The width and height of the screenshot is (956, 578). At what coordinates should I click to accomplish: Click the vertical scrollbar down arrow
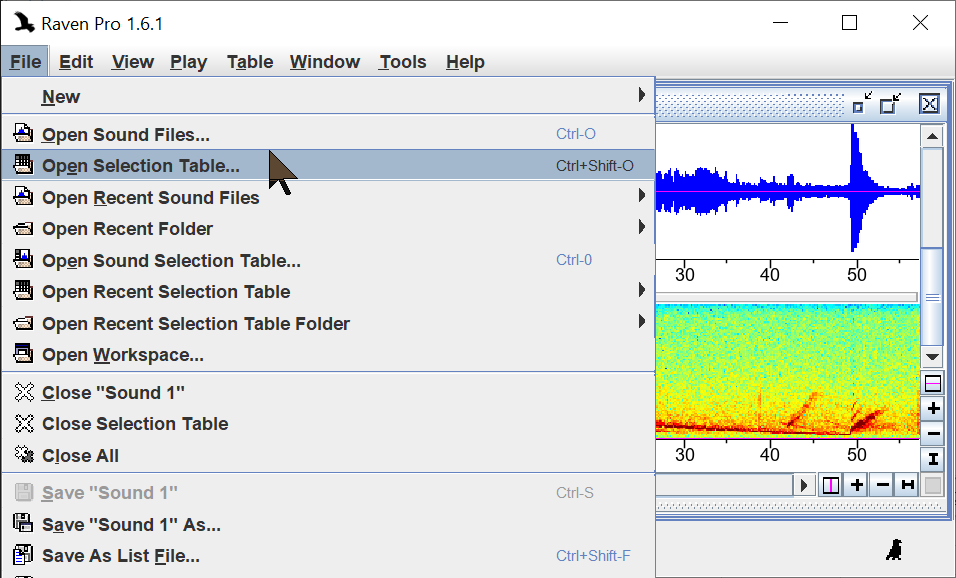[x=932, y=357]
